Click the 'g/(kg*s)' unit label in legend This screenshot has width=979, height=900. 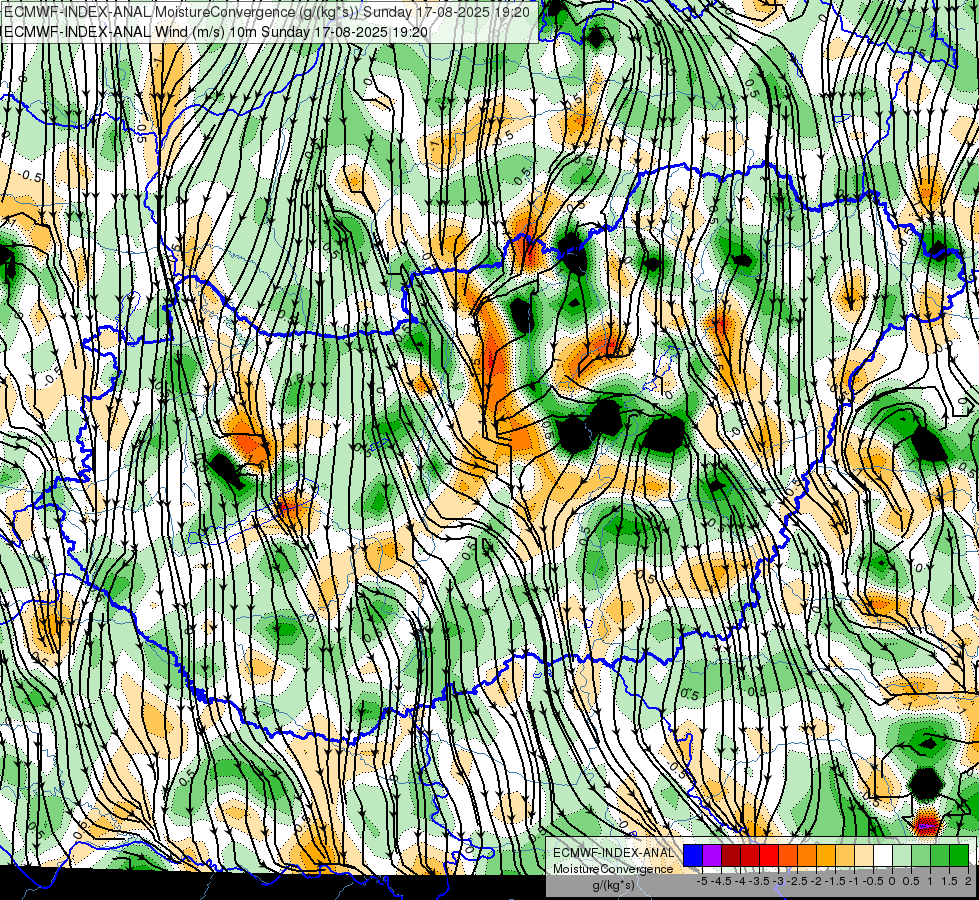pyautogui.click(x=613, y=886)
